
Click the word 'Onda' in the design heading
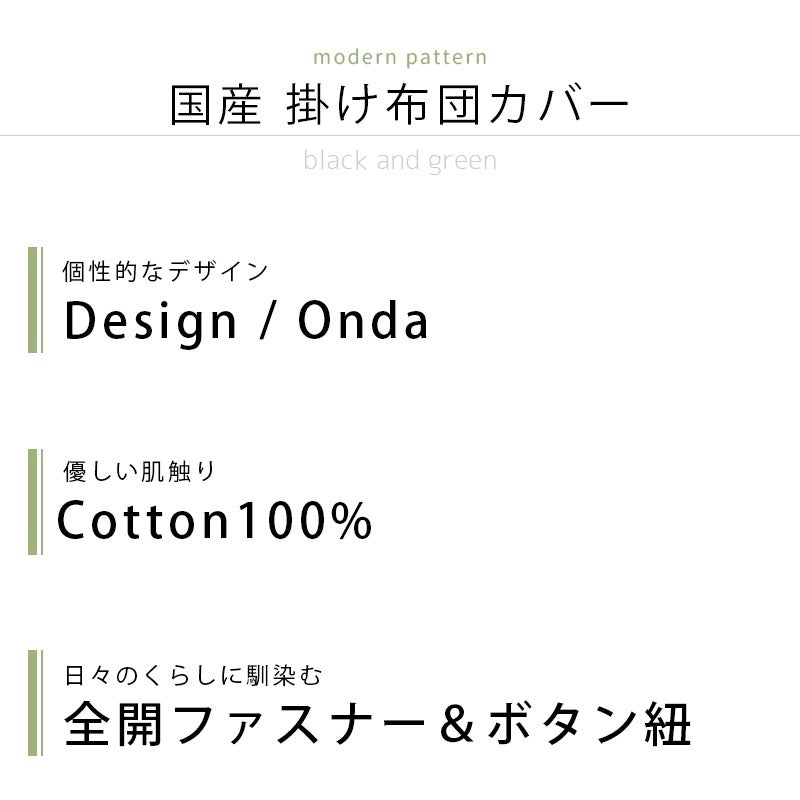coord(363,320)
